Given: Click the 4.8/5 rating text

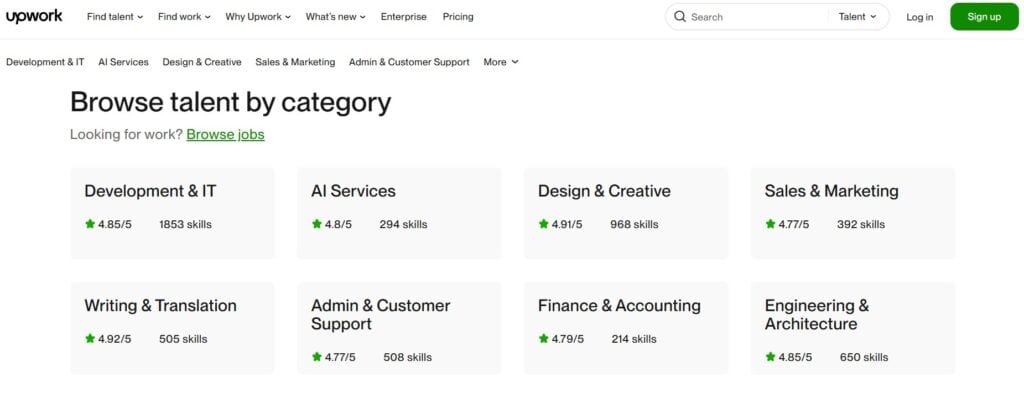Looking at the screenshot, I should coord(338,224).
